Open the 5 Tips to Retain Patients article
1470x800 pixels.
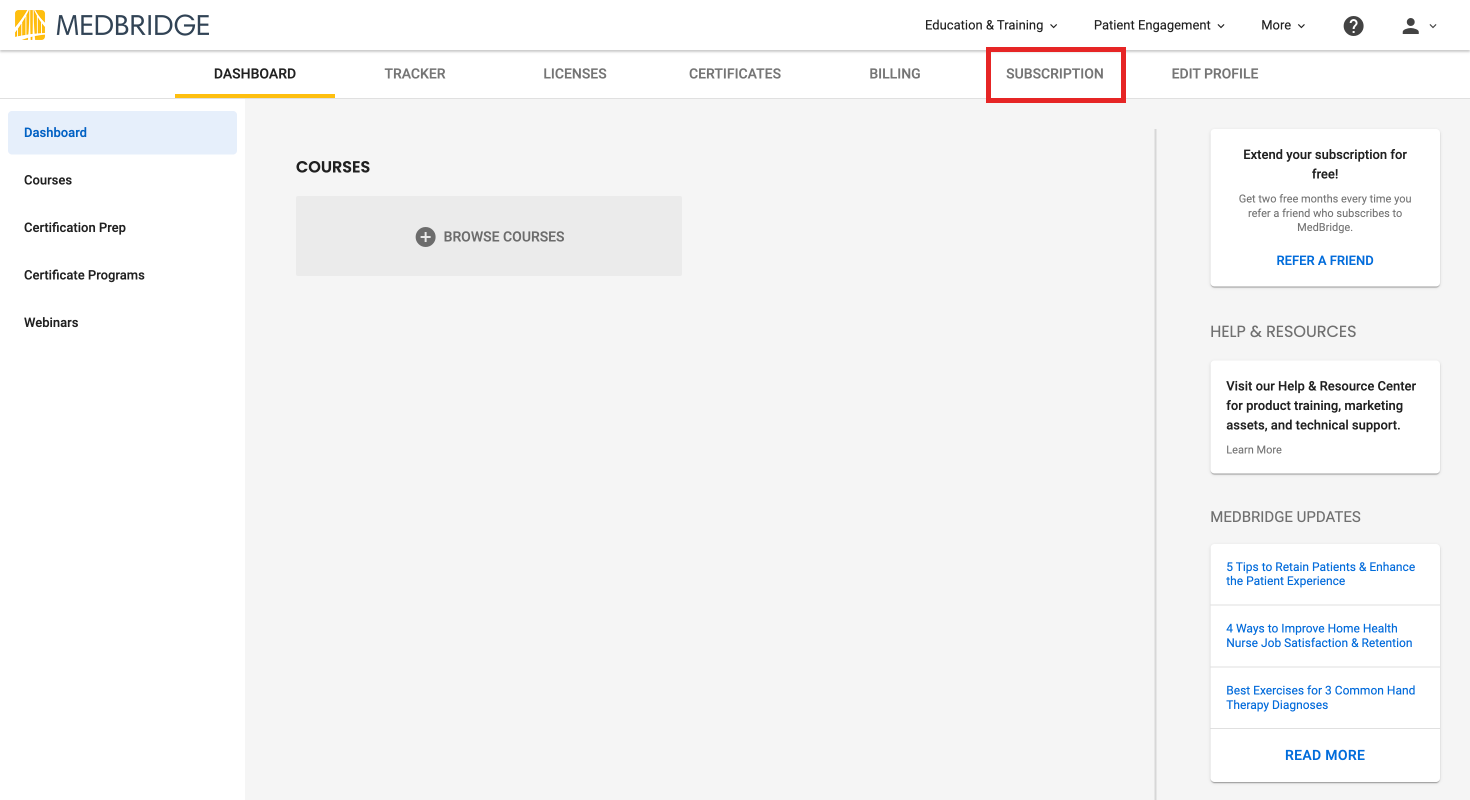coord(1321,574)
